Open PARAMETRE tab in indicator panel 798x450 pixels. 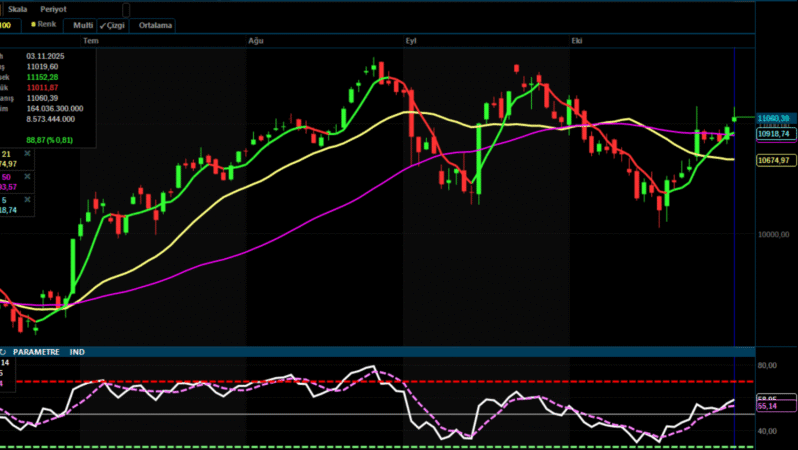pos(37,352)
